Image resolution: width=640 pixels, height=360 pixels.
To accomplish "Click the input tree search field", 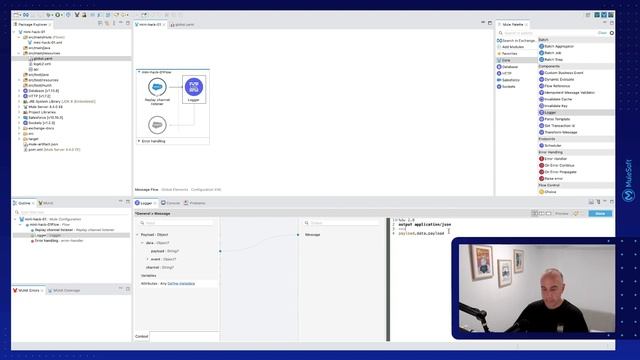I will tap(176, 223).
